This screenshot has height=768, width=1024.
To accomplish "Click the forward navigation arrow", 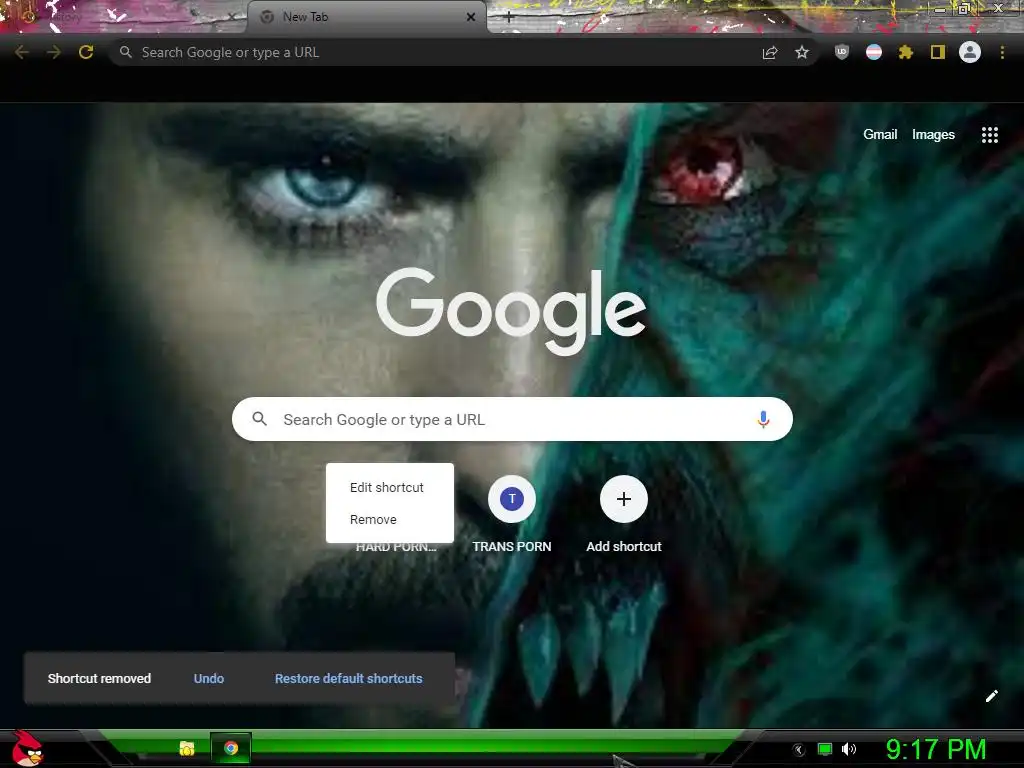I will tap(54, 52).
